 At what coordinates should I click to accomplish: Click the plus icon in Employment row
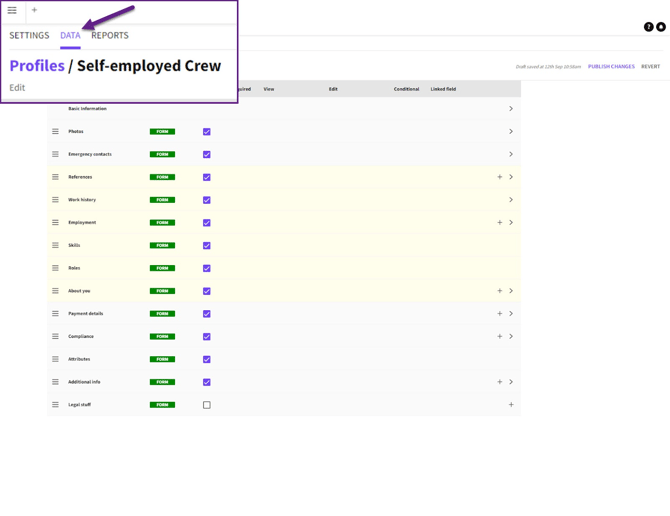500,223
